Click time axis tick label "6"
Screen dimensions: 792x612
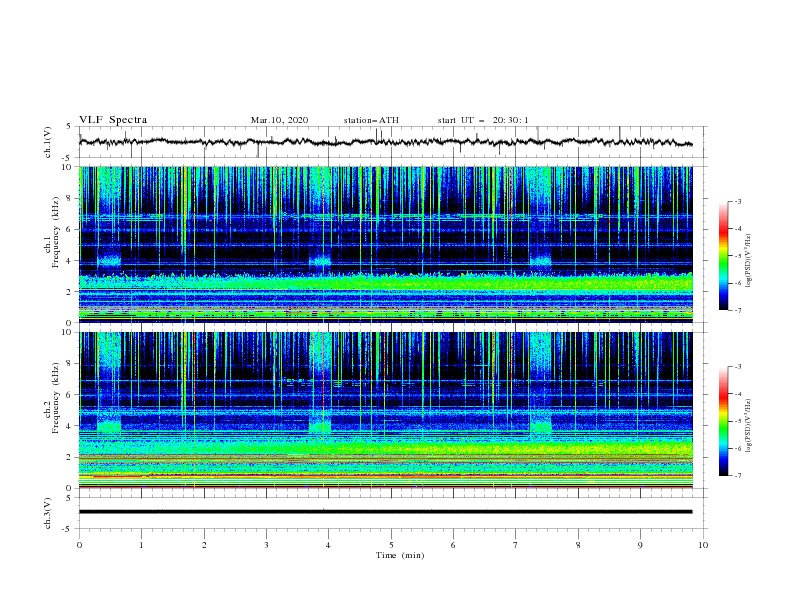pyautogui.click(x=453, y=545)
